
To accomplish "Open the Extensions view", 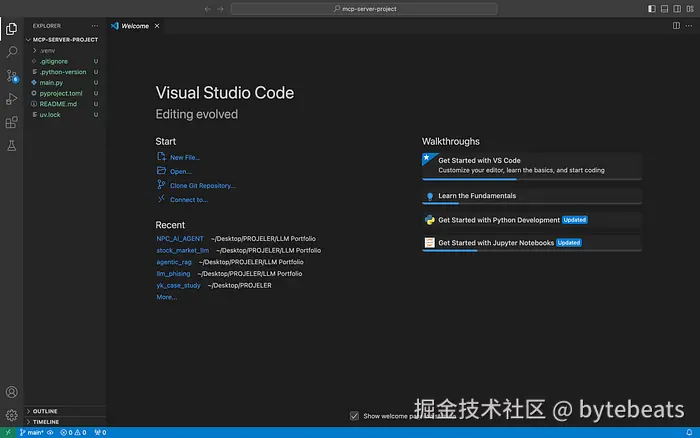I will [12, 122].
